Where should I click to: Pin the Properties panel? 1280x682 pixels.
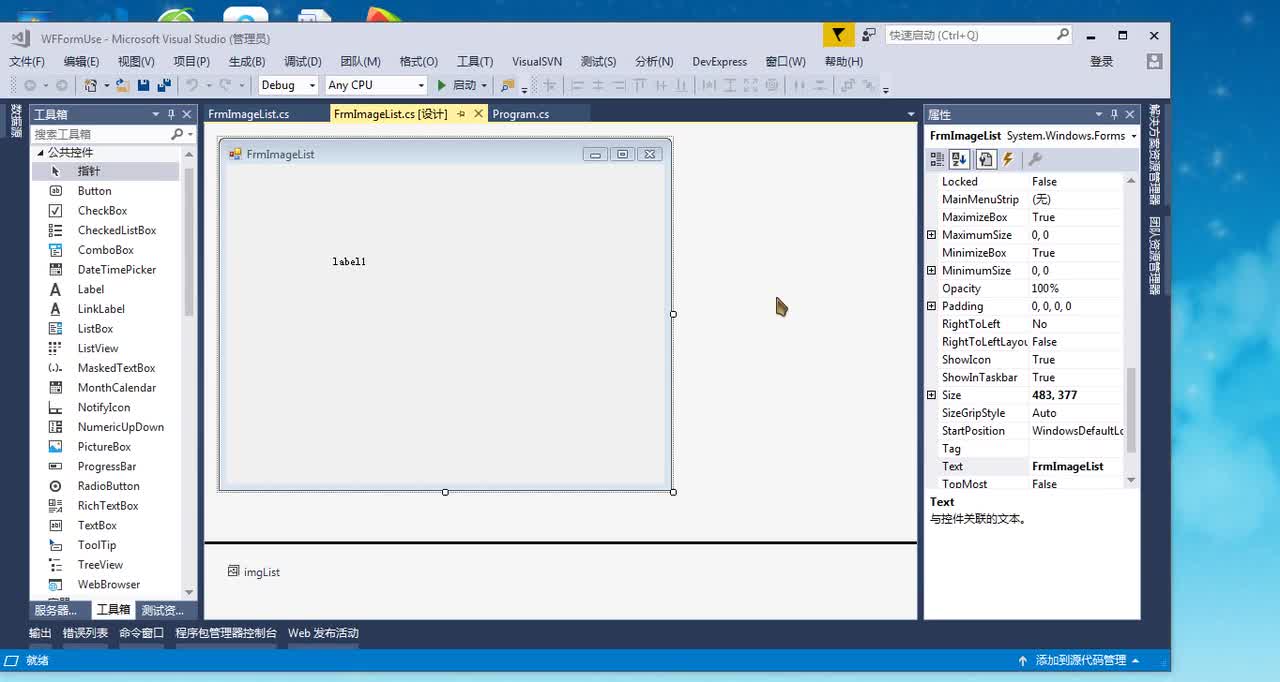point(1115,114)
